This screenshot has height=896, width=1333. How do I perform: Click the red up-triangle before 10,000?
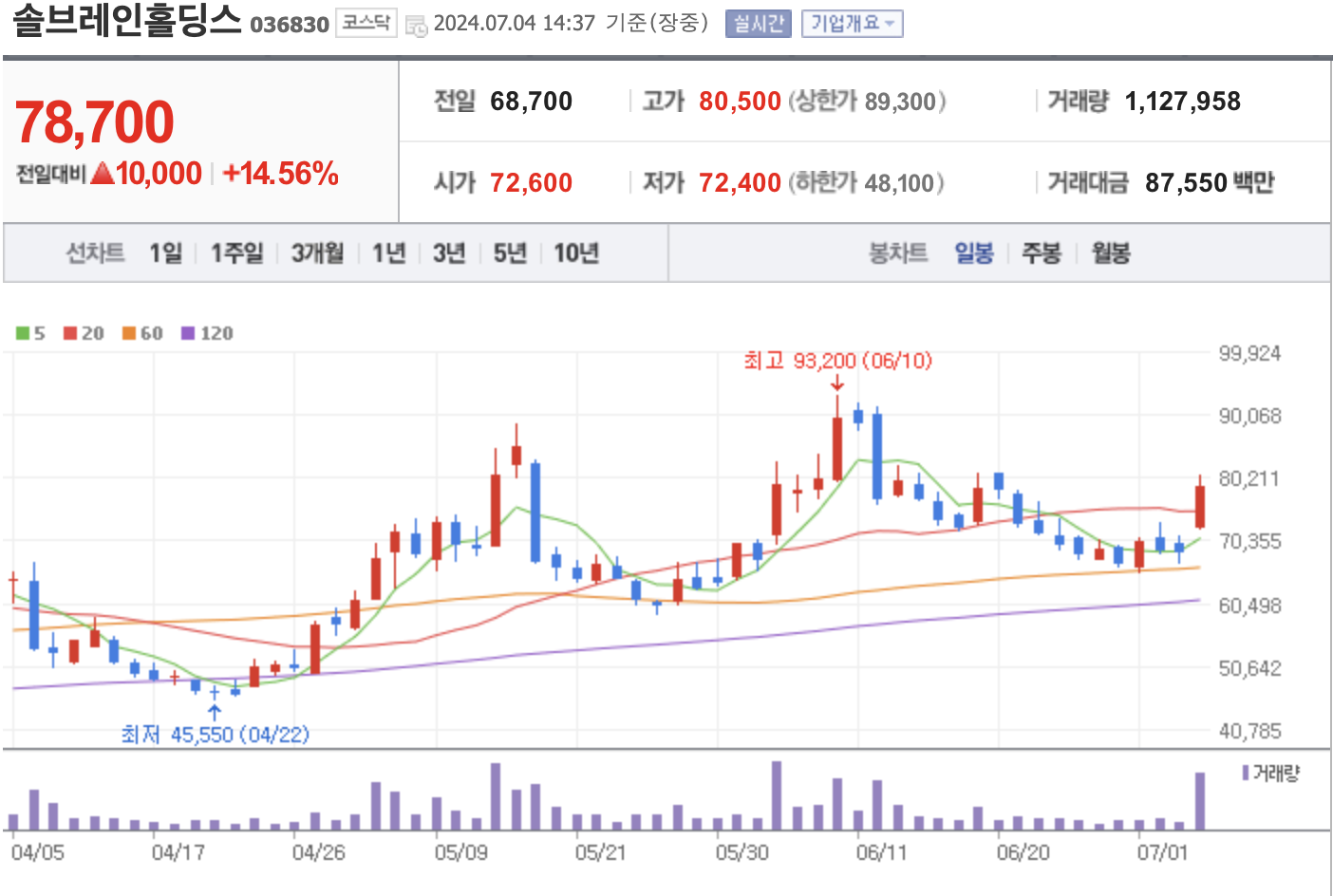point(103,174)
